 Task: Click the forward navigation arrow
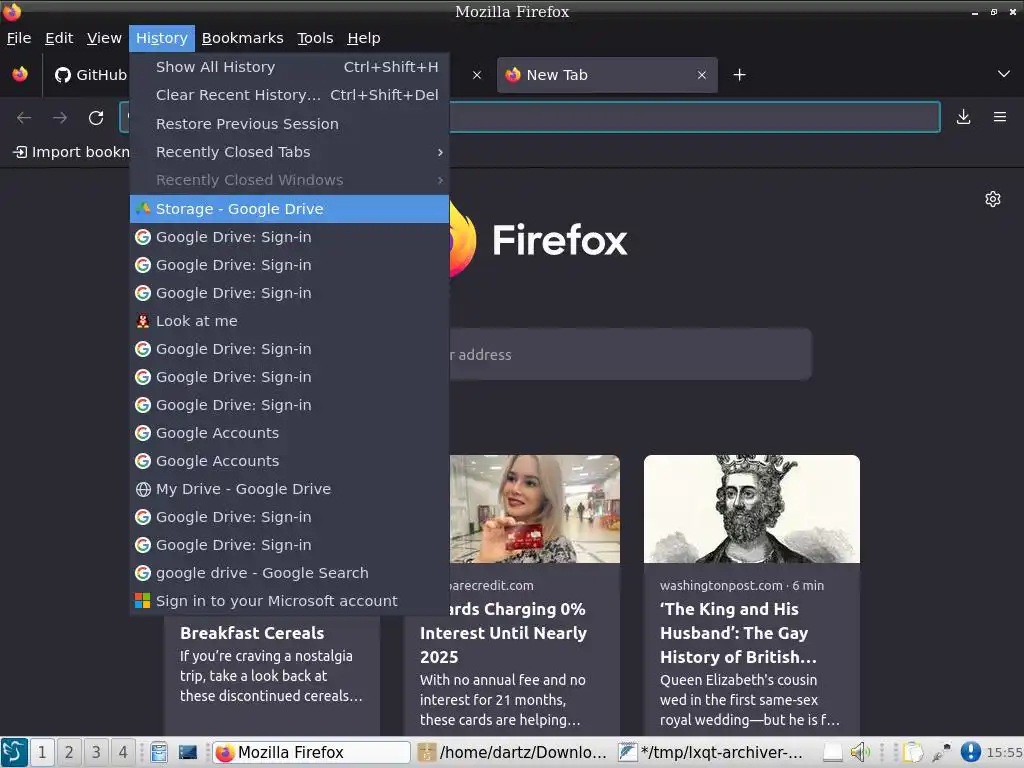tap(60, 118)
